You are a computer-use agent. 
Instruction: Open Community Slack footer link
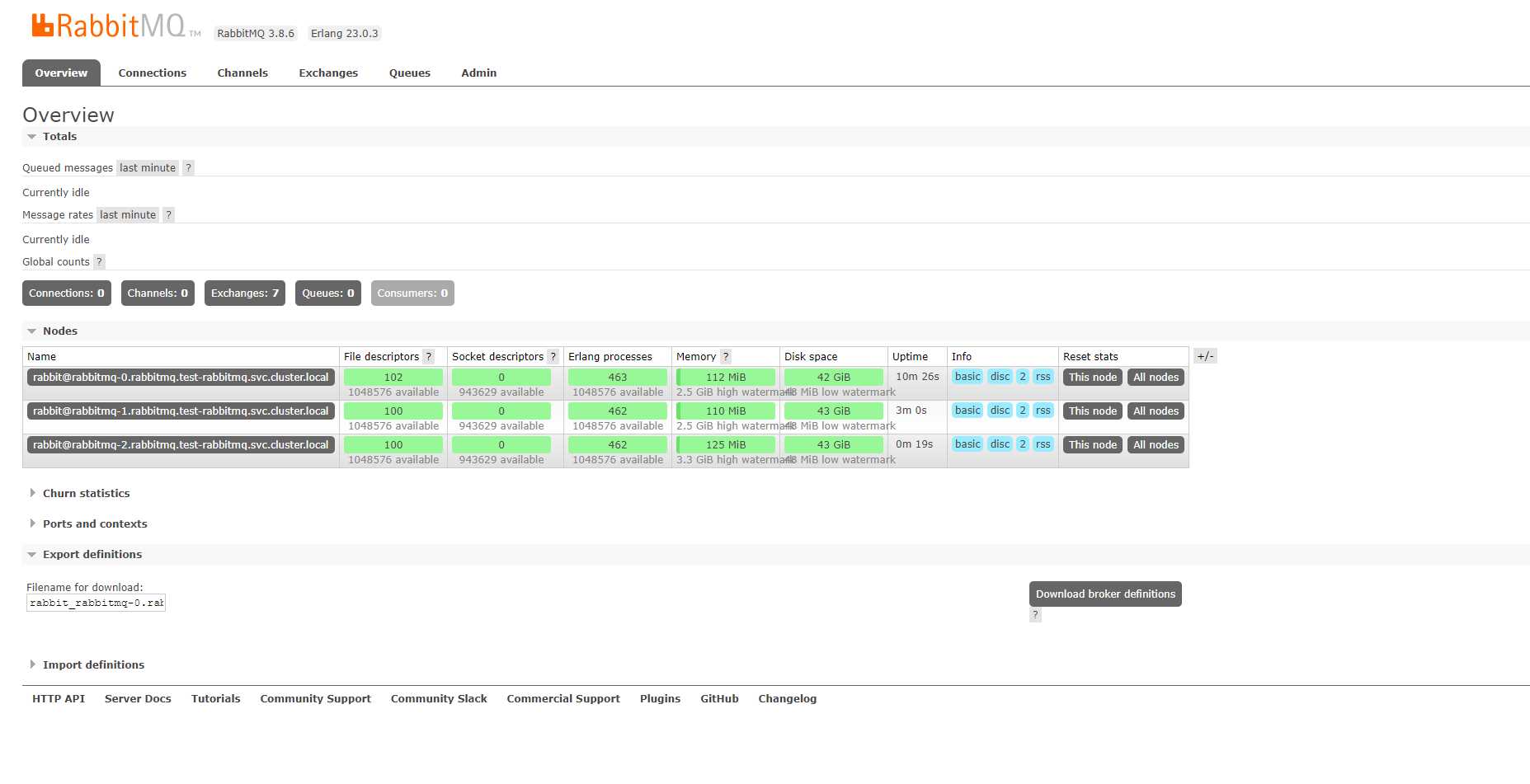(x=439, y=699)
